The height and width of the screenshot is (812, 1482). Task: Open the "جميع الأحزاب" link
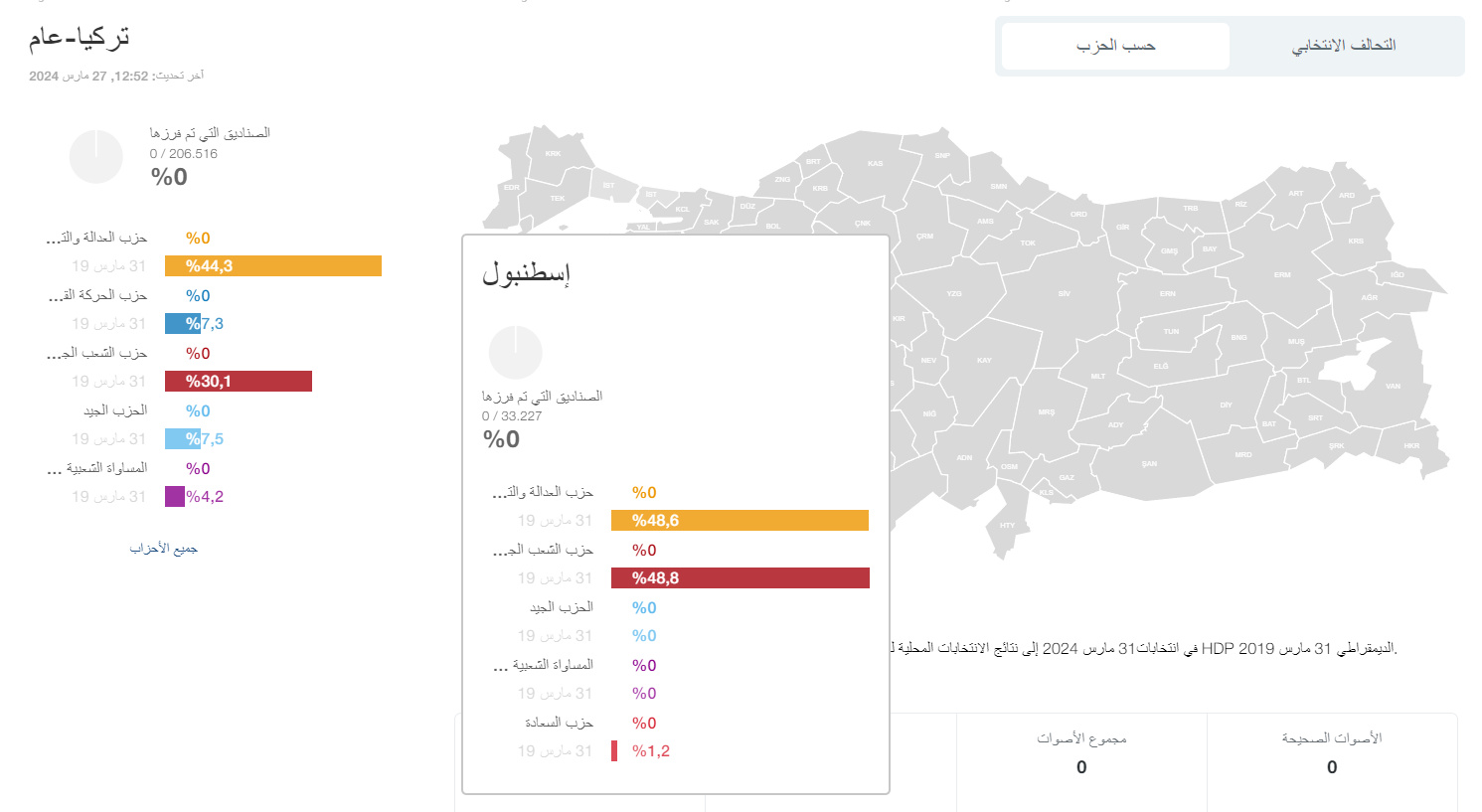[x=164, y=549]
